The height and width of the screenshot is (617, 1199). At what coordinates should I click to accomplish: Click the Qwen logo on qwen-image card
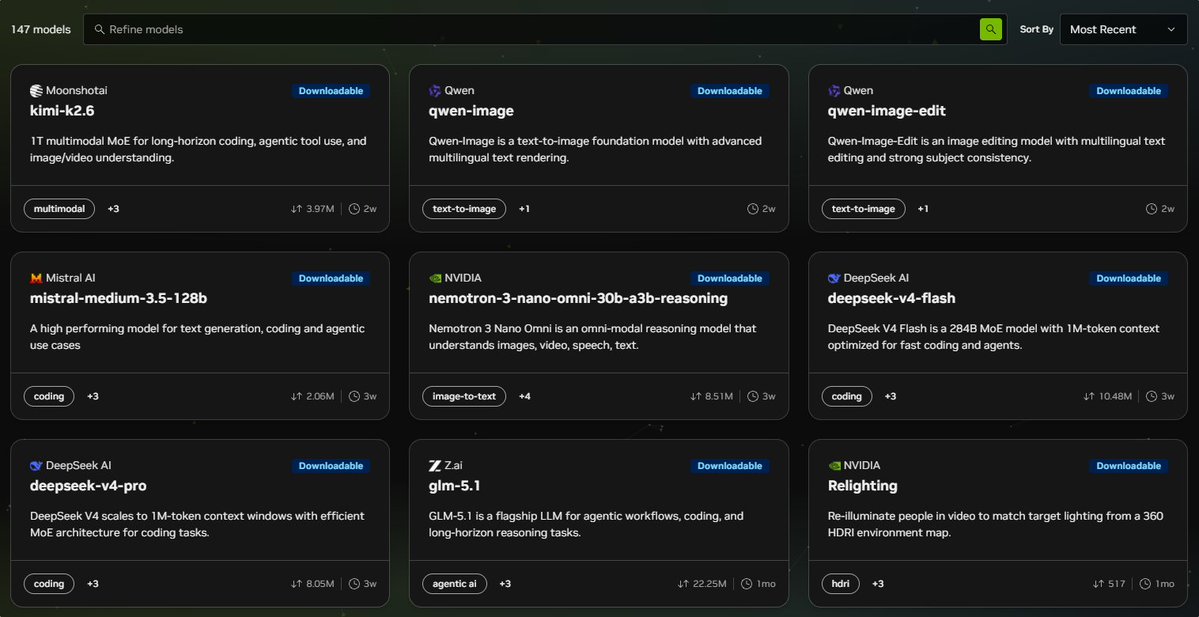click(435, 91)
